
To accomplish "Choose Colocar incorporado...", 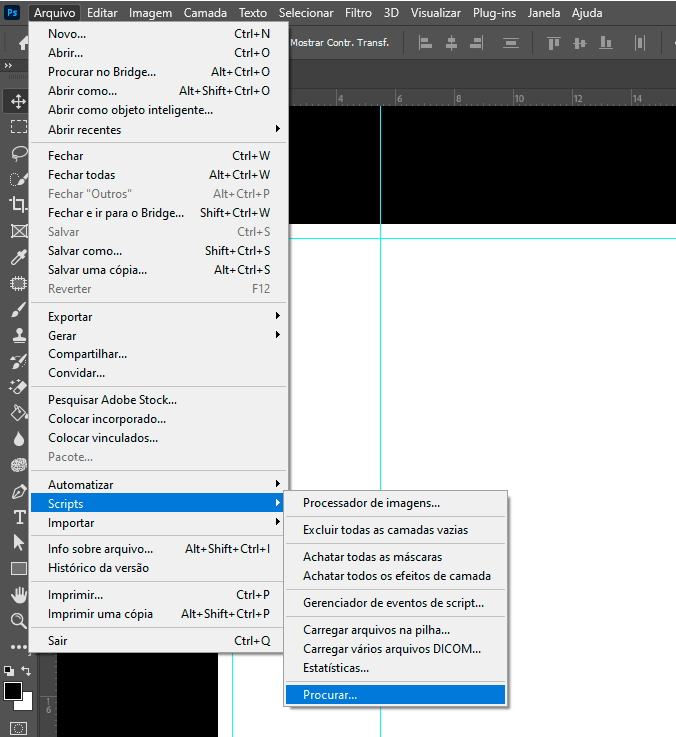I will [x=158, y=419].
